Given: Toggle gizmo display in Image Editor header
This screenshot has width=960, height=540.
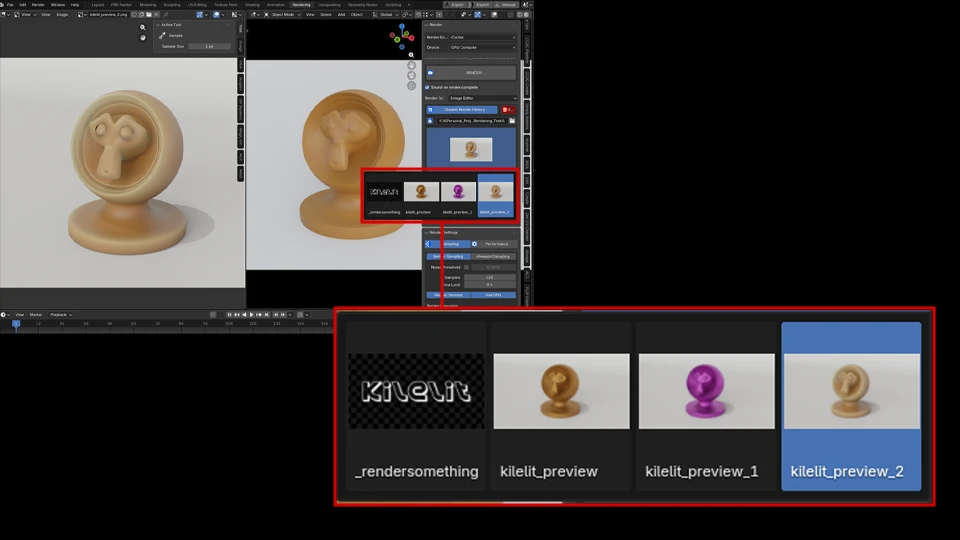Looking at the screenshot, I should click(x=200, y=14).
